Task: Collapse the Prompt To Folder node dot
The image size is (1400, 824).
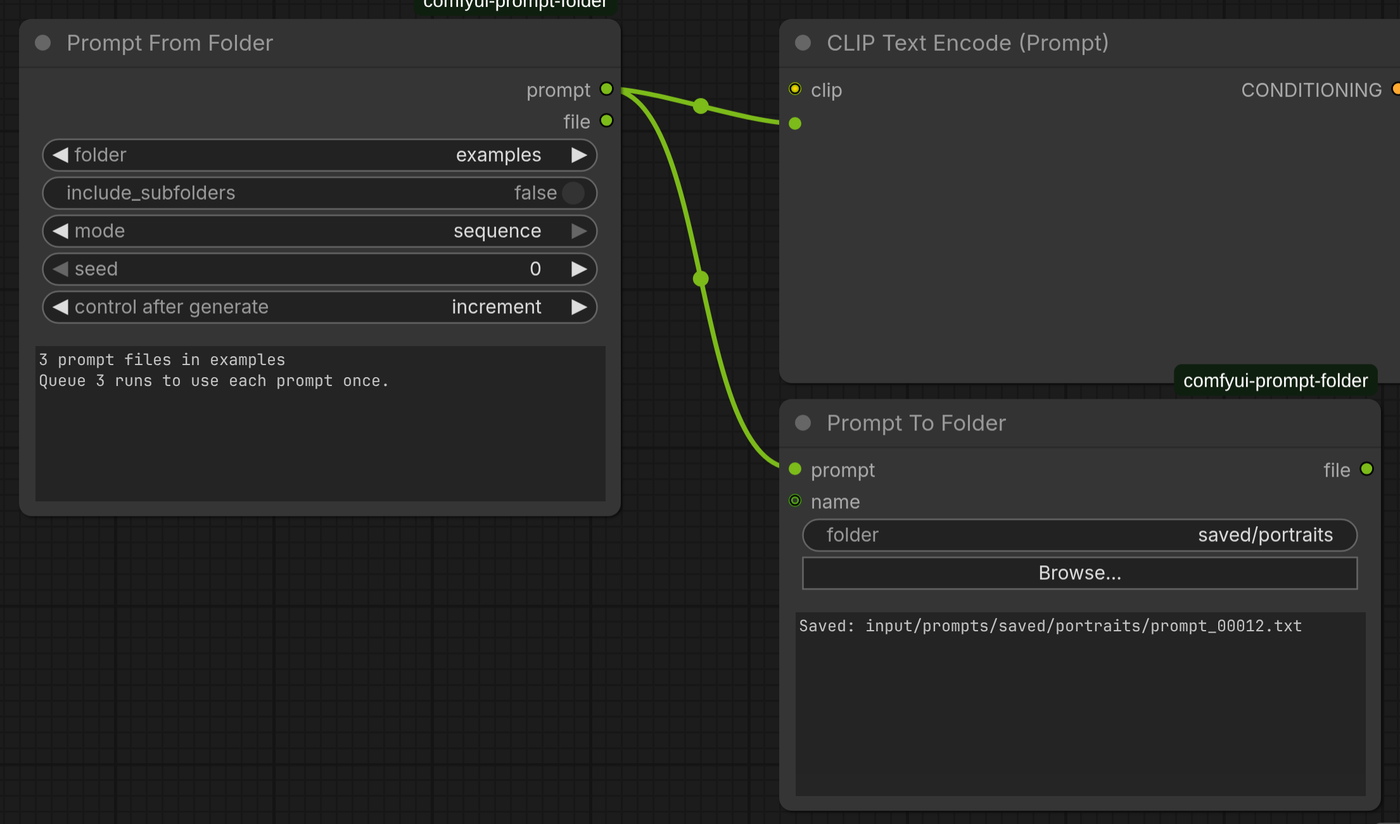Action: [802, 423]
